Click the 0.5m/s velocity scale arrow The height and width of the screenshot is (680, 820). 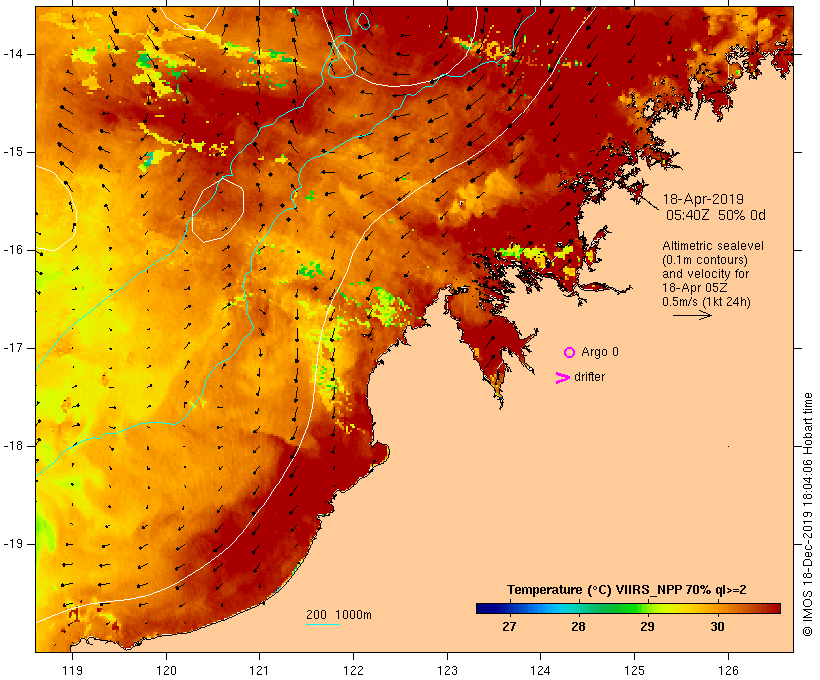coord(692,315)
